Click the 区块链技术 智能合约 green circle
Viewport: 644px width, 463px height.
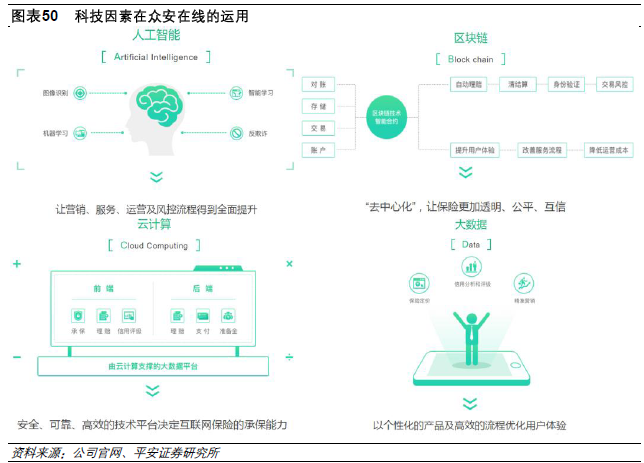point(386,117)
